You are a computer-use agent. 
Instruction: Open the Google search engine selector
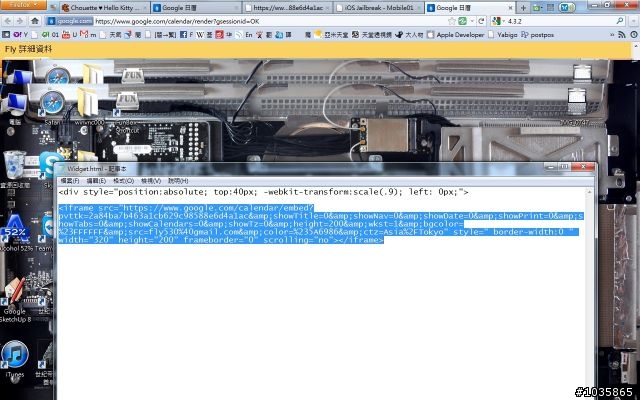point(498,21)
